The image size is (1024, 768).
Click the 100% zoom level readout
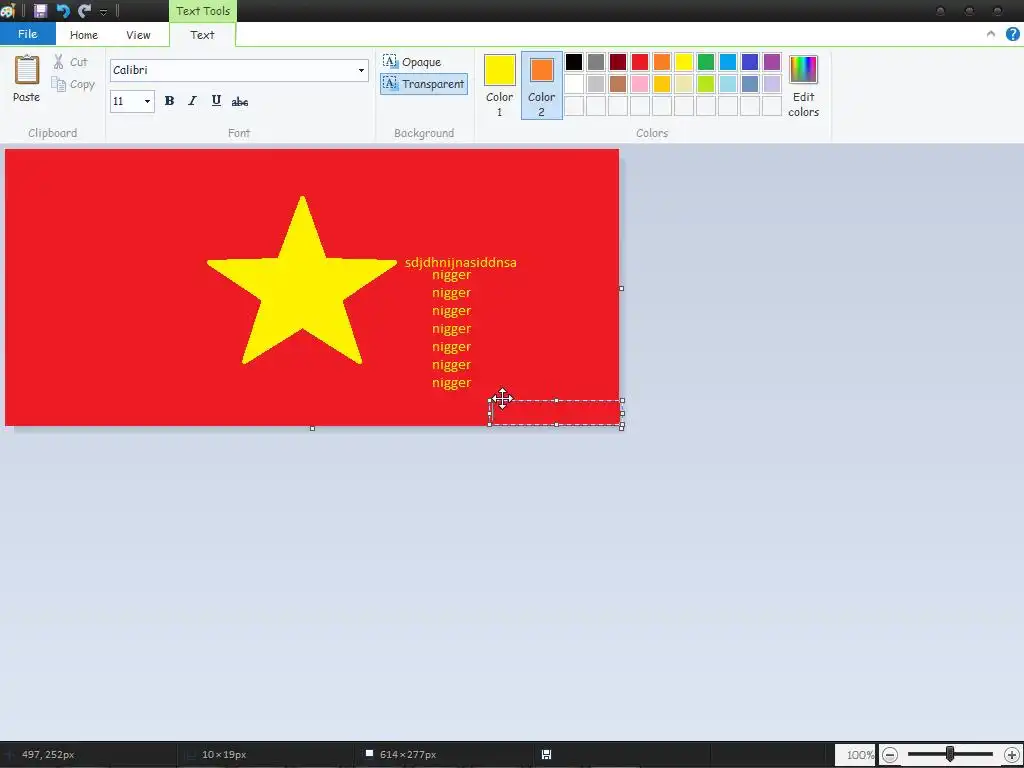click(x=859, y=755)
